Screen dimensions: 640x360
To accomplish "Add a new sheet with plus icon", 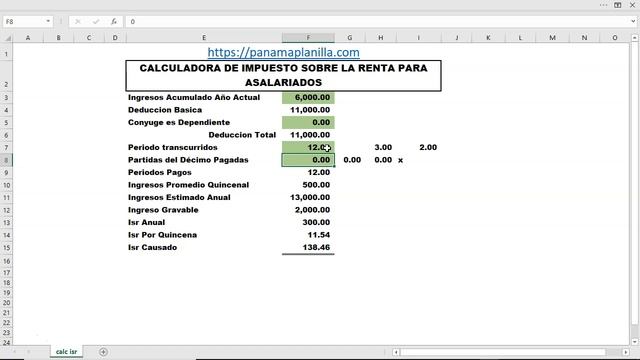I will [103, 352].
